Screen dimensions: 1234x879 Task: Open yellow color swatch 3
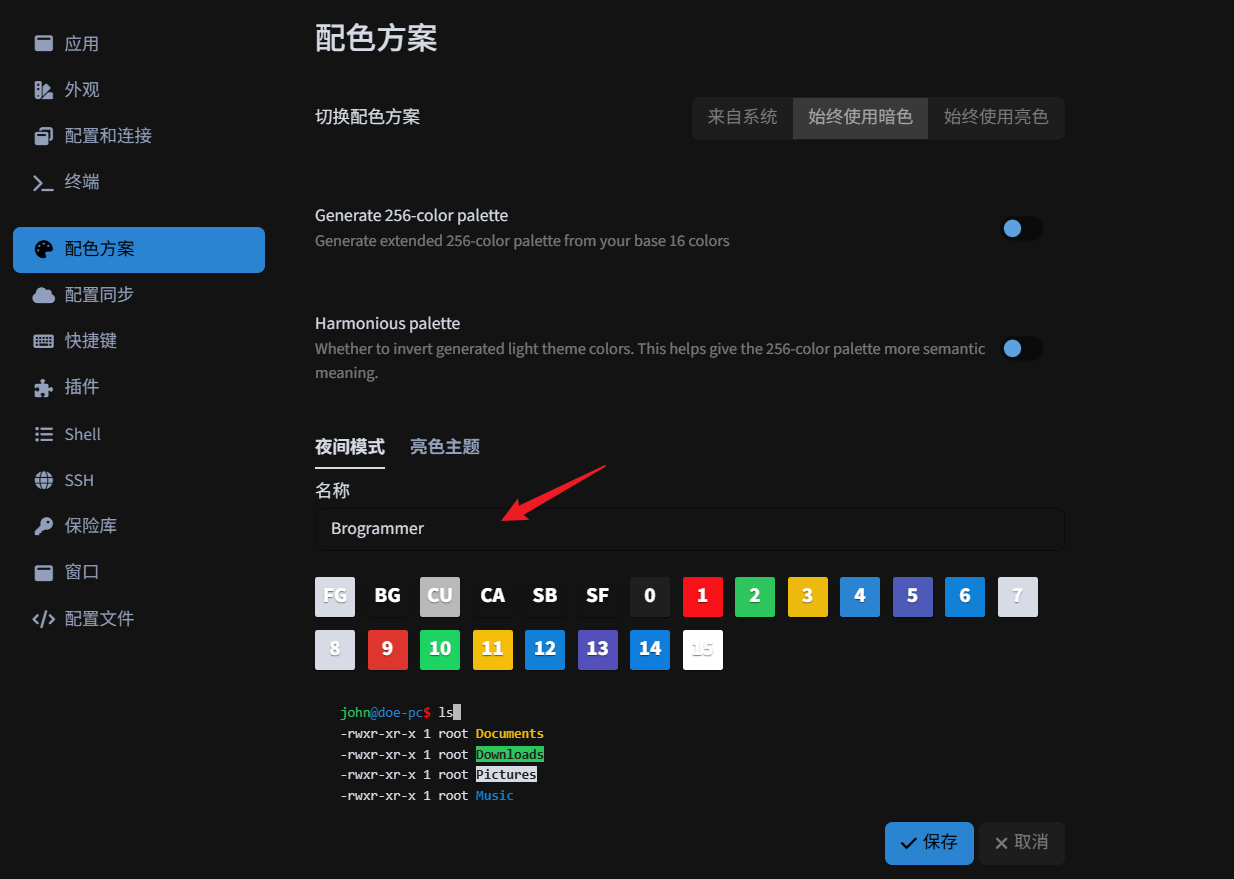(807, 596)
